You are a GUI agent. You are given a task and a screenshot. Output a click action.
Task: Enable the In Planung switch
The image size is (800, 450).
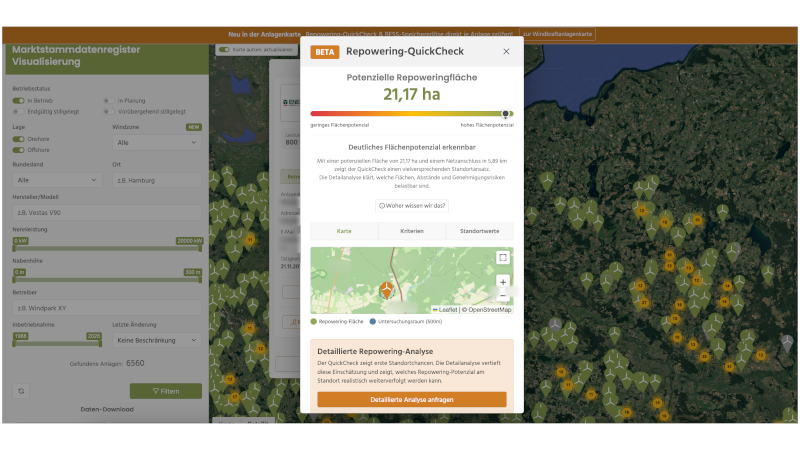(109, 101)
